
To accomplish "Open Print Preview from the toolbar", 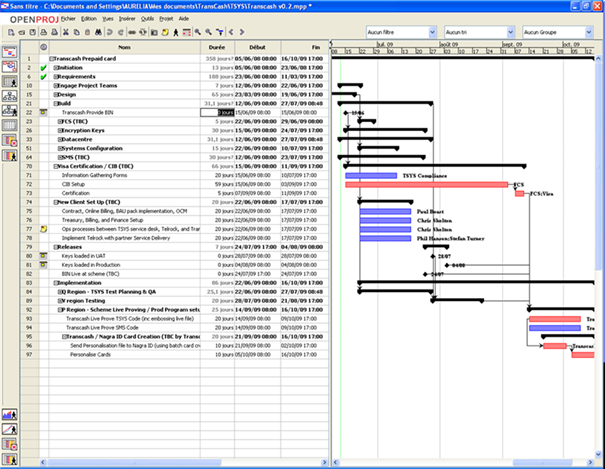I will tap(54, 32).
